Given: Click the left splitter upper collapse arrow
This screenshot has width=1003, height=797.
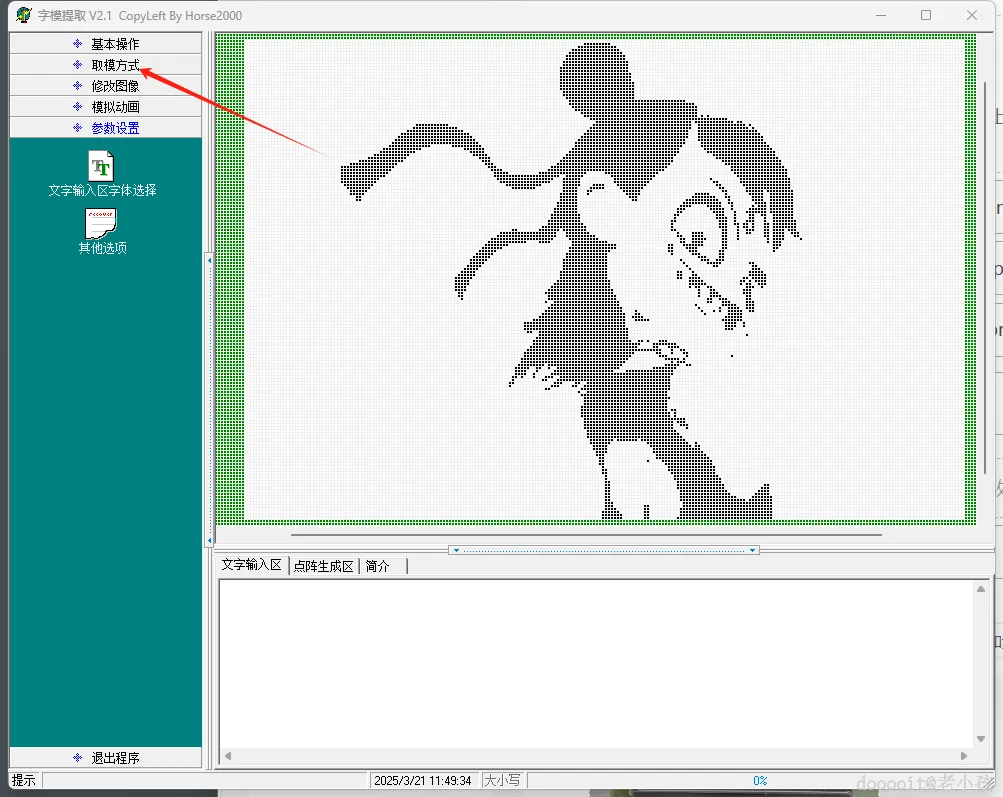Looking at the screenshot, I should coord(209,260).
